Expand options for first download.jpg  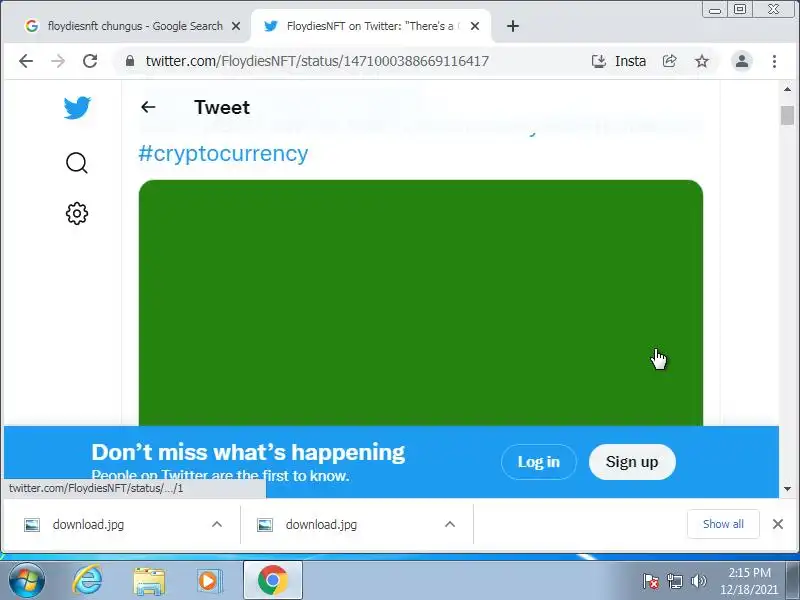point(217,524)
